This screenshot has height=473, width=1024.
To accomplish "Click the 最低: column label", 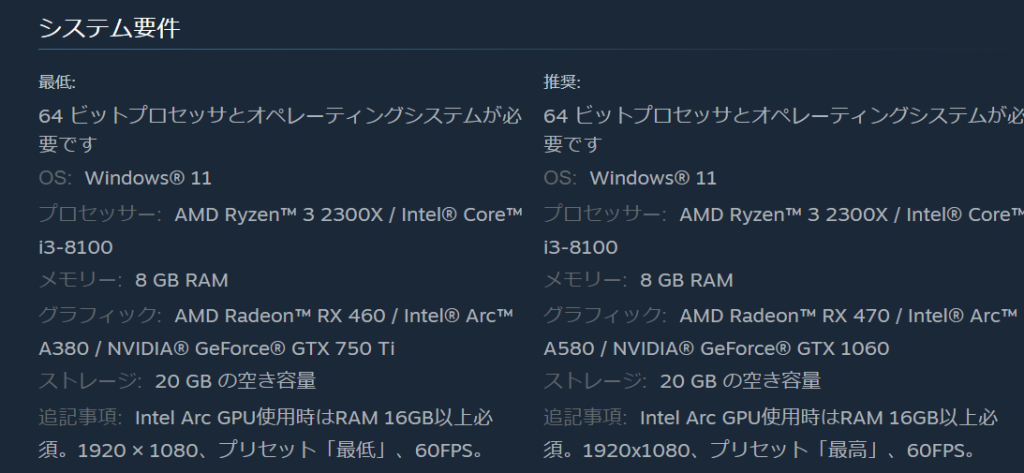I will coord(57,82).
